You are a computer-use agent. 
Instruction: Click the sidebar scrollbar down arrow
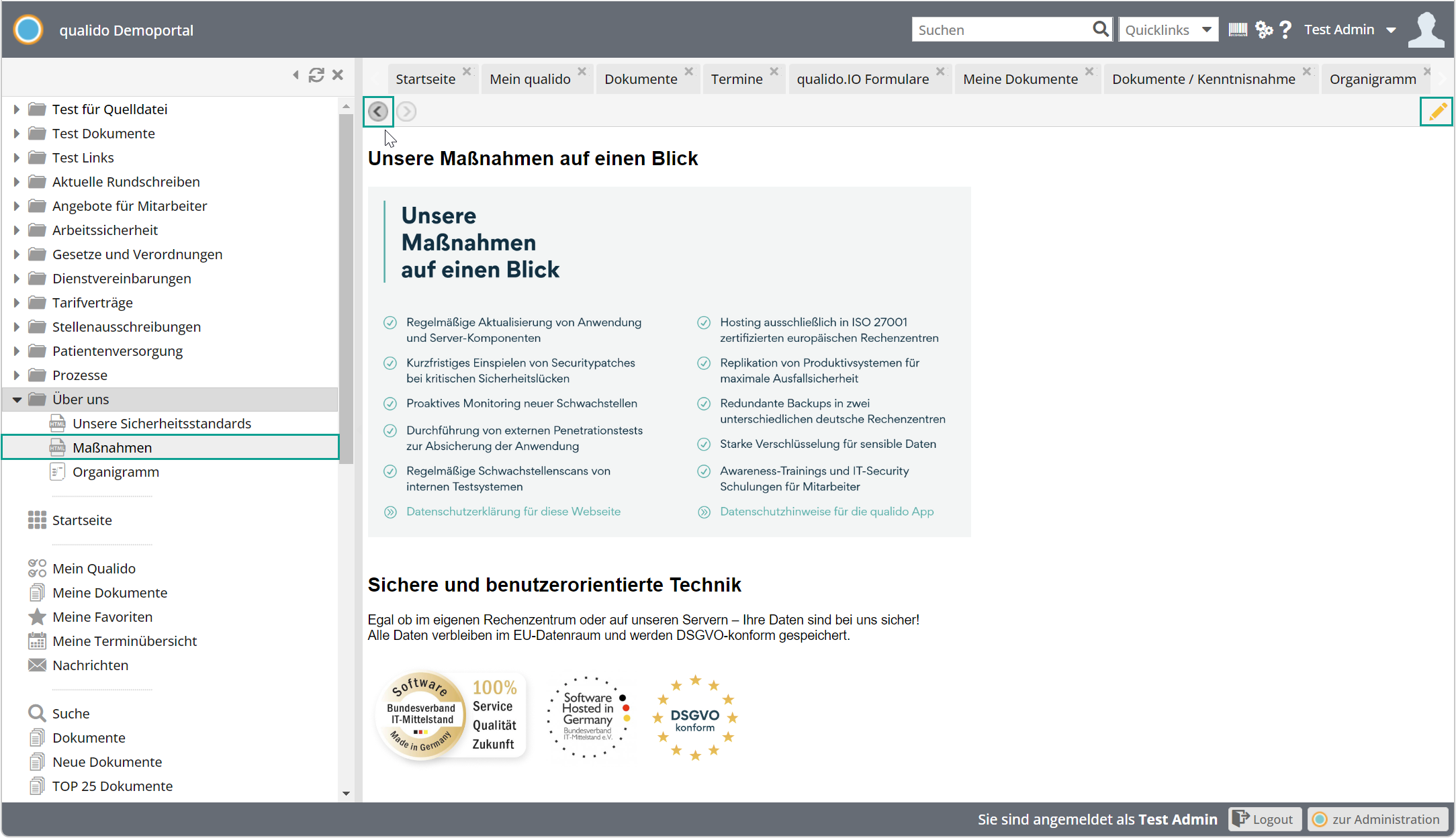pos(346,794)
